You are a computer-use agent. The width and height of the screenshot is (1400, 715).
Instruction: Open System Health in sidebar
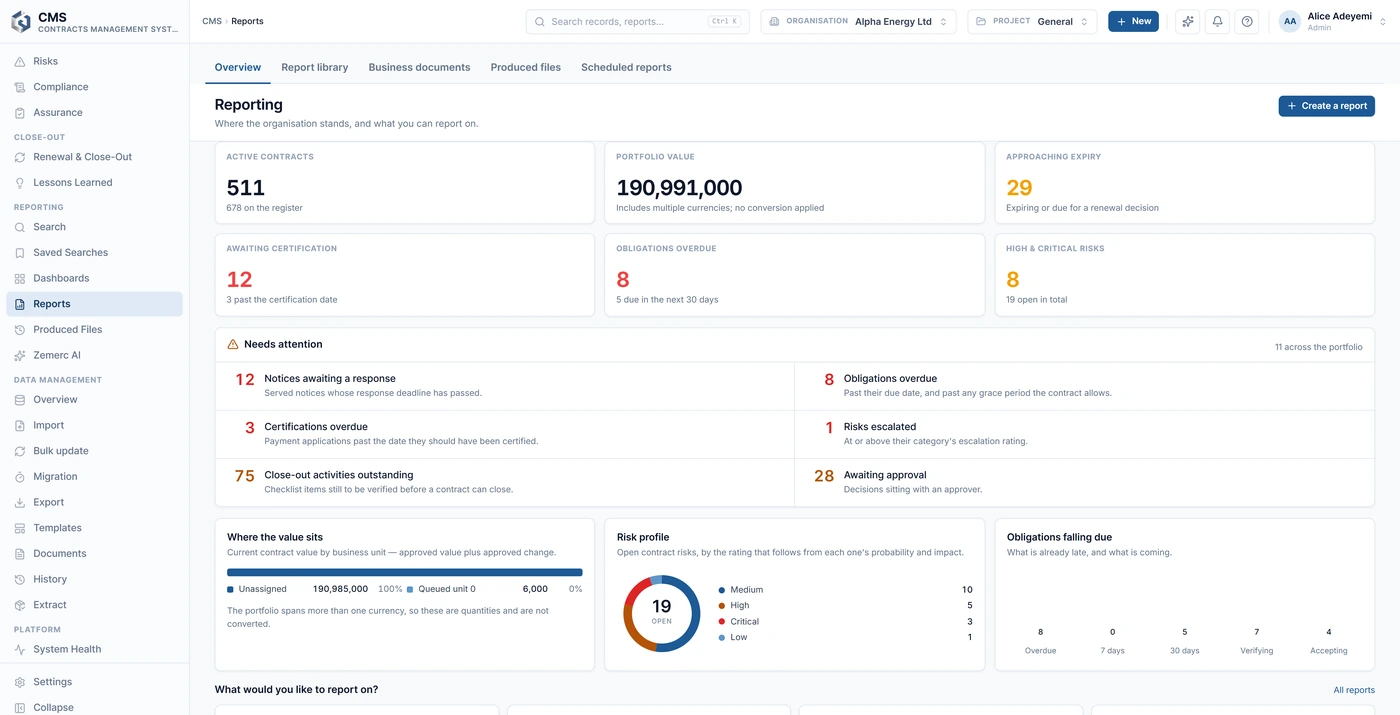click(x=94, y=649)
